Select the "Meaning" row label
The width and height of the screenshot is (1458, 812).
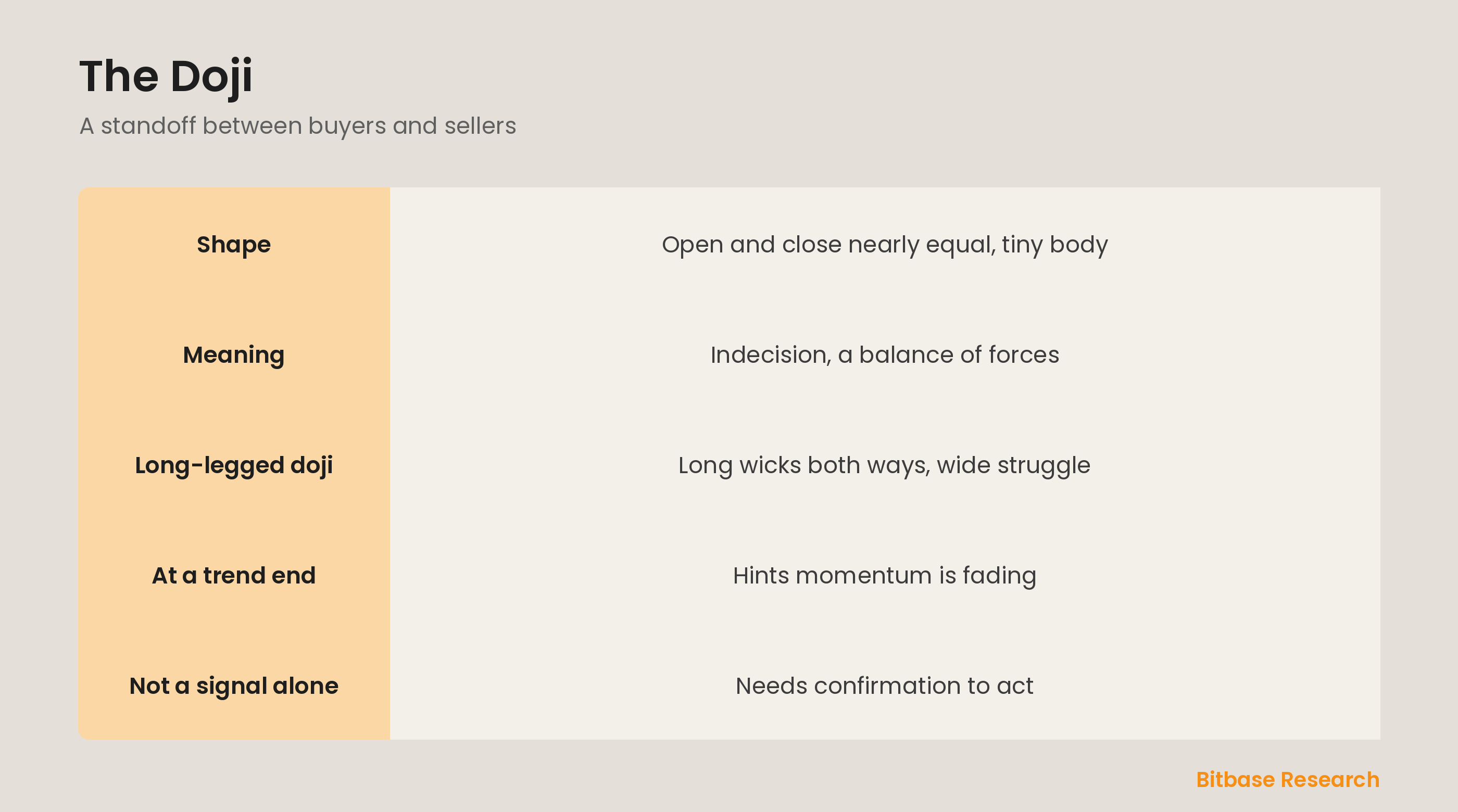pos(234,355)
